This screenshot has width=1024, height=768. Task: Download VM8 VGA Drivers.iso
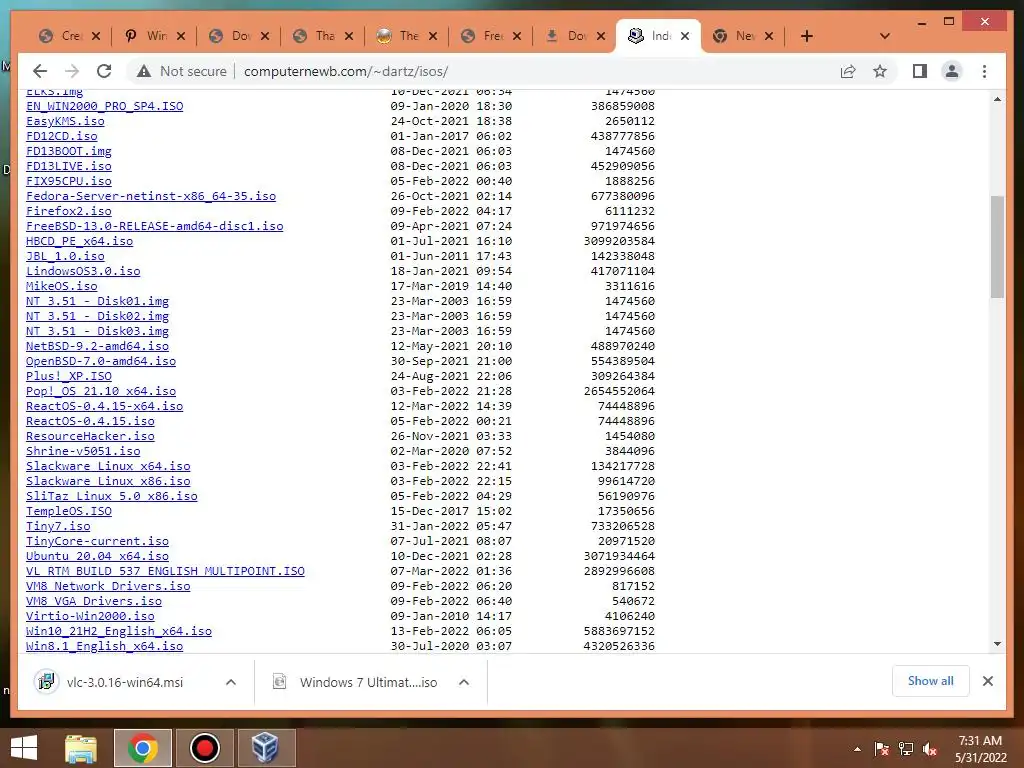(94, 601)
